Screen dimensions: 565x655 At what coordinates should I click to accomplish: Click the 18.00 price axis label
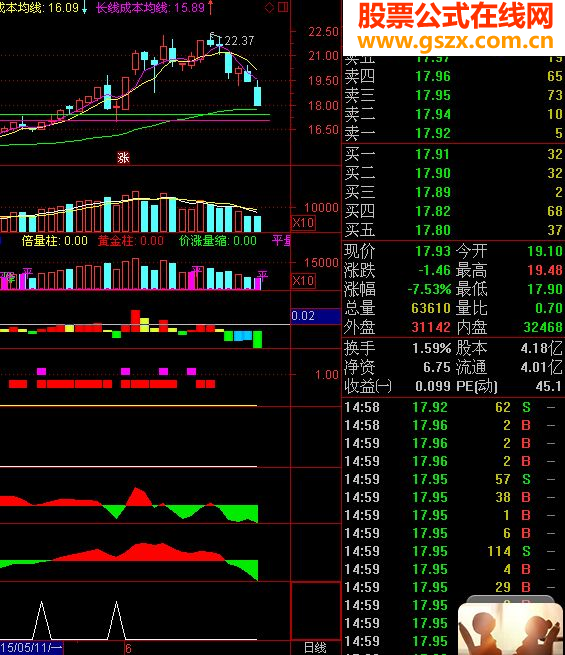point(323,105)
